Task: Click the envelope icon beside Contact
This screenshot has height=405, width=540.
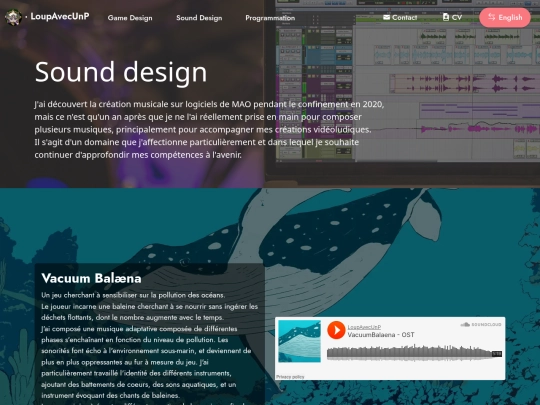Action: [386, 17]
